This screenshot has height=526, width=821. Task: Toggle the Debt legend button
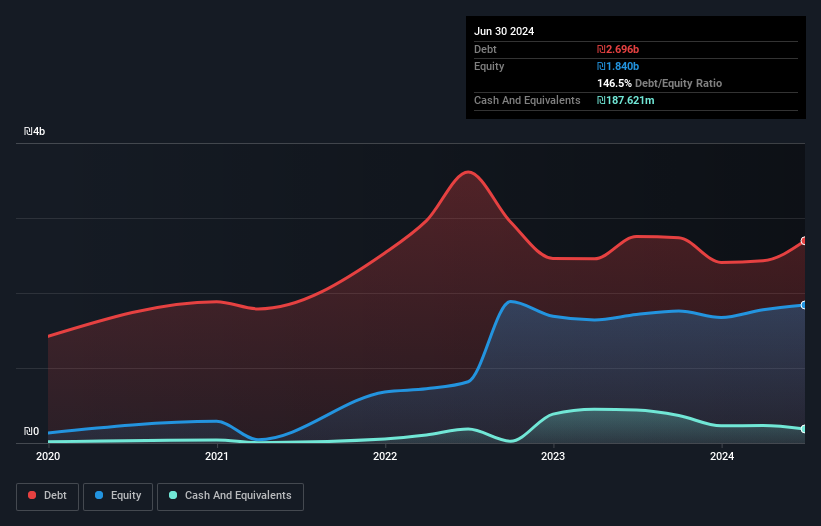point(47,496)
